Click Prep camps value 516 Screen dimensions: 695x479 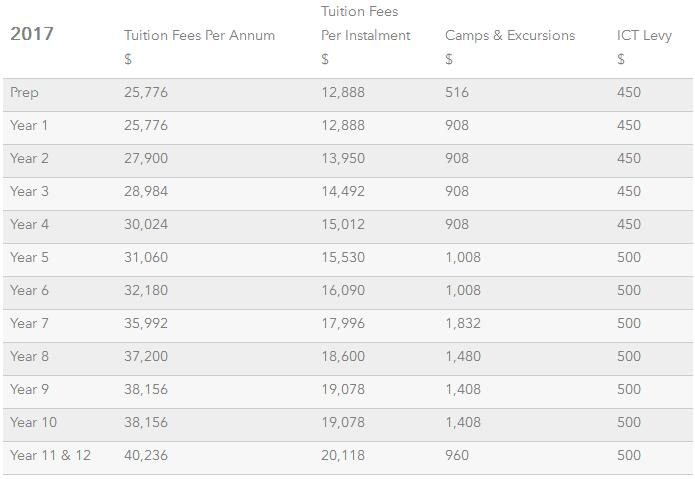457,93
